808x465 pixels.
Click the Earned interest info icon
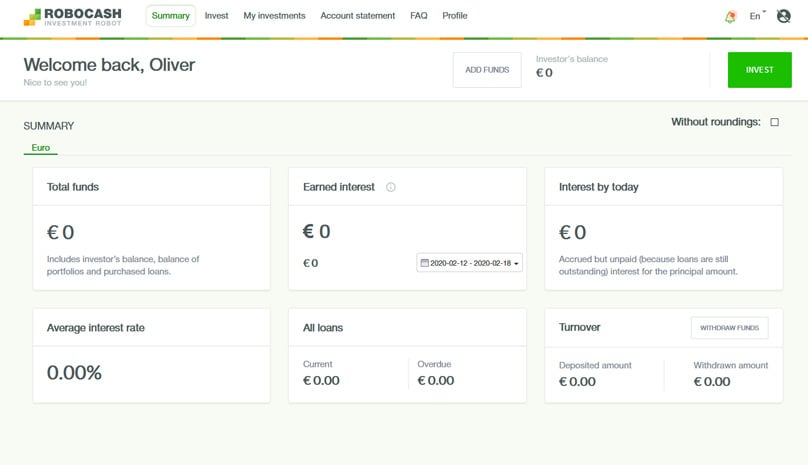[x=391, y=187]
